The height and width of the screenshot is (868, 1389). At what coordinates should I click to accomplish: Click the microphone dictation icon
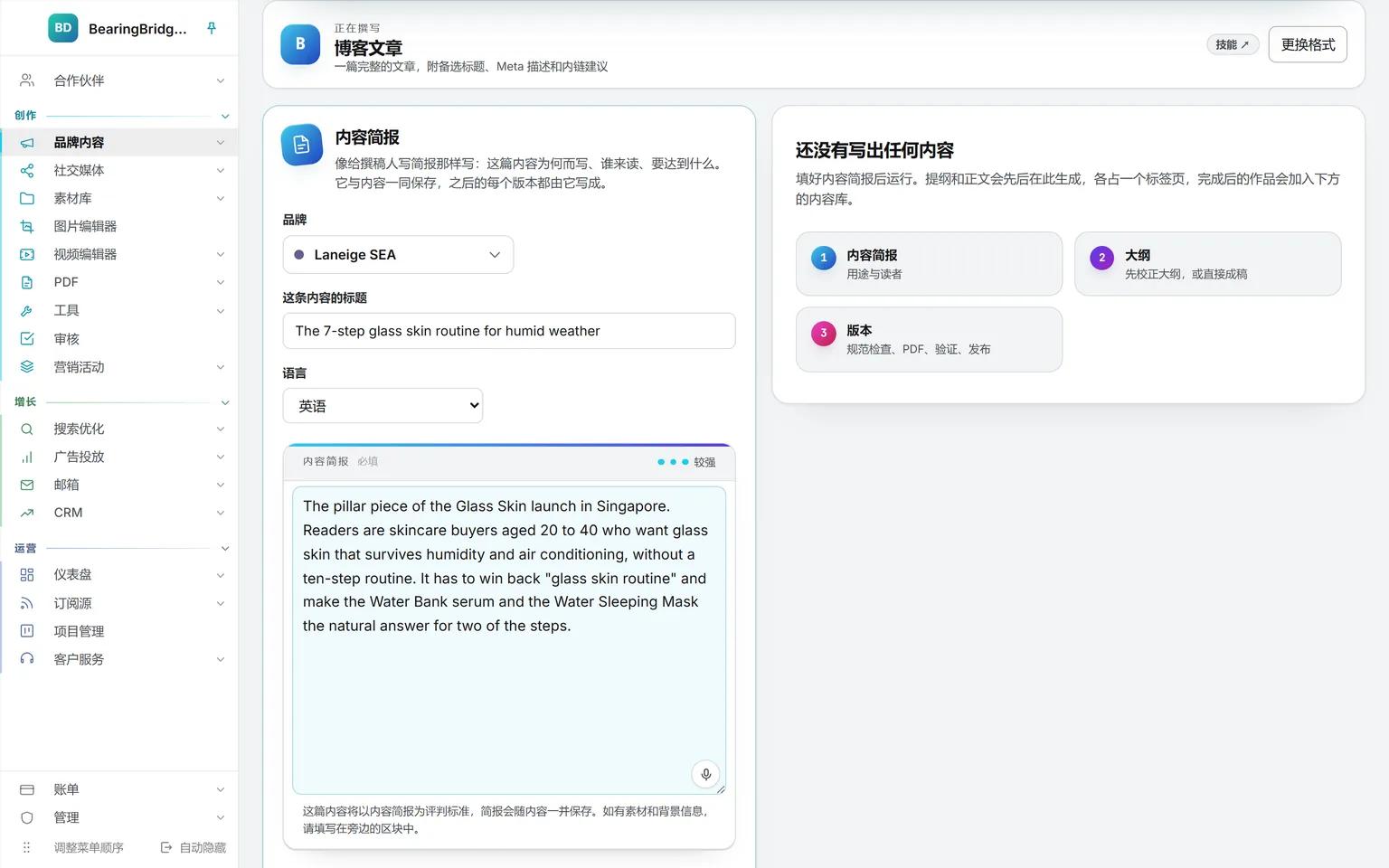click(706, 774)
